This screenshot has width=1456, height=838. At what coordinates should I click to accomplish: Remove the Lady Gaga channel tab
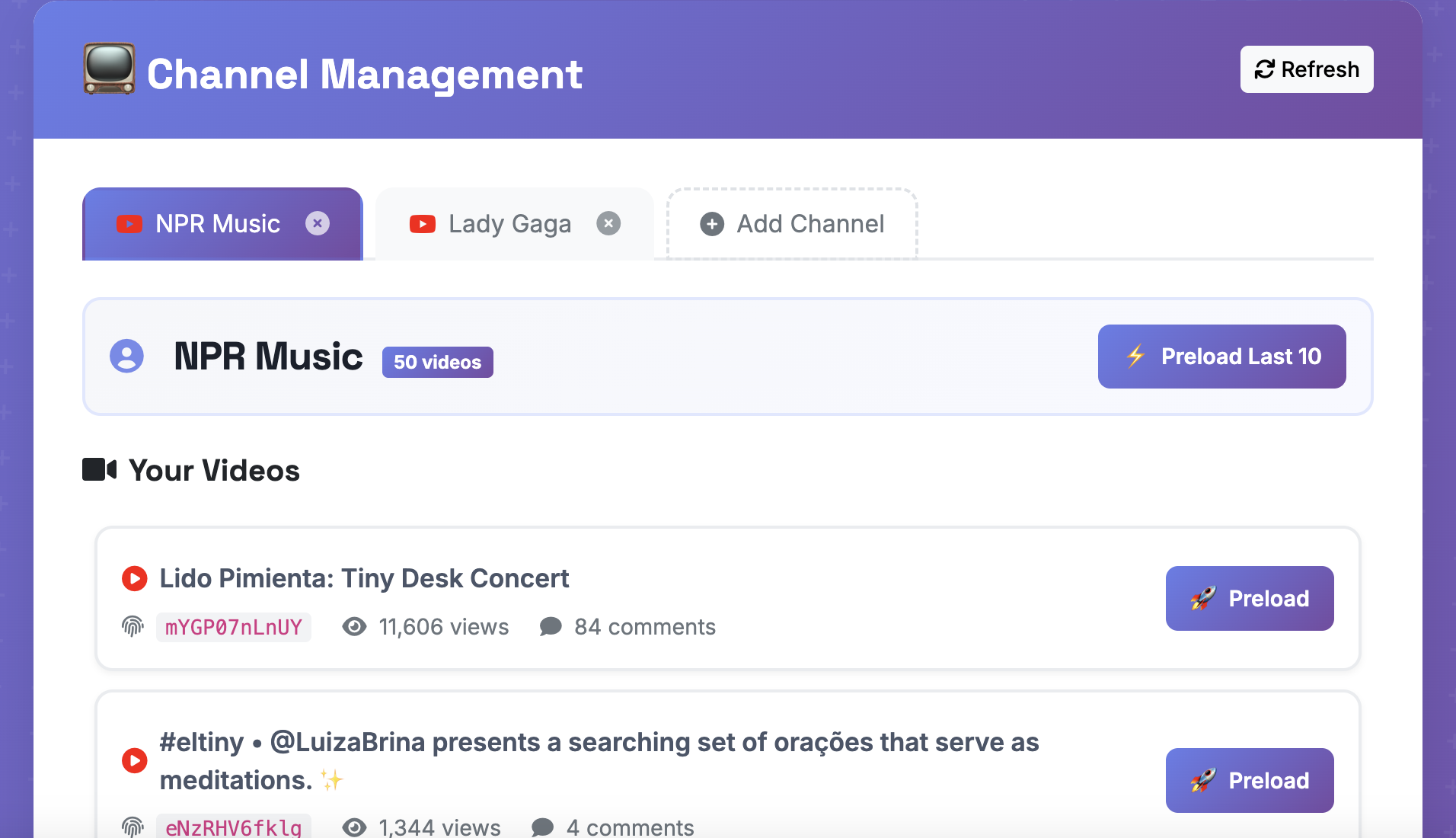(608, 223)
